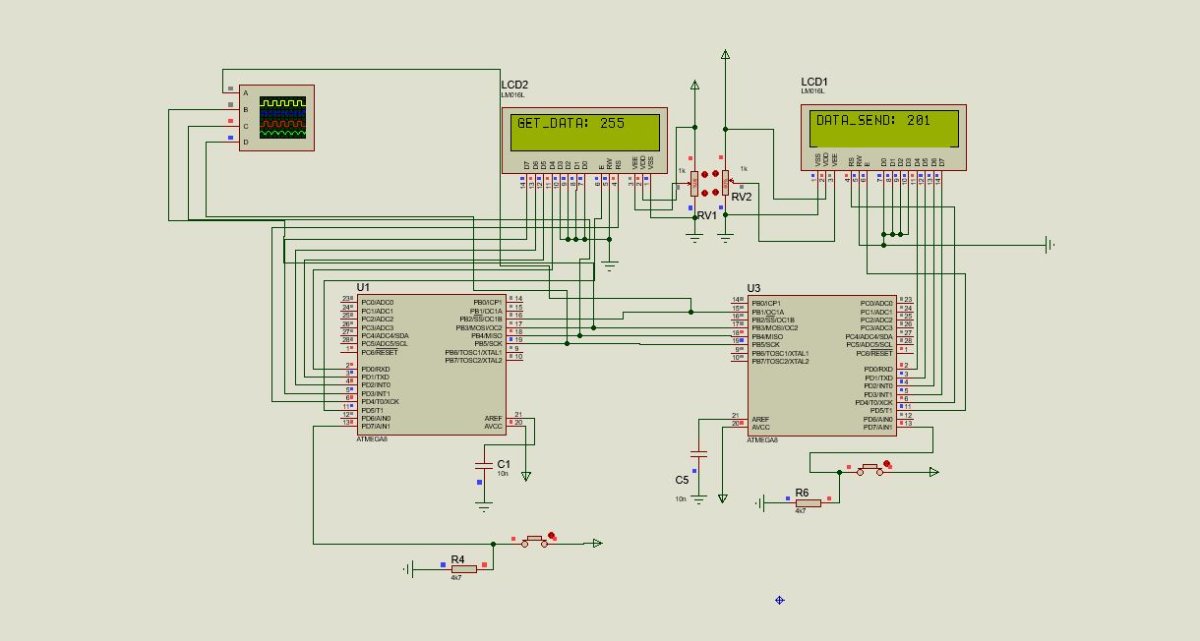Push the button switch above R4
This screenshot has height=641, width=1200.
coord(535,541)
